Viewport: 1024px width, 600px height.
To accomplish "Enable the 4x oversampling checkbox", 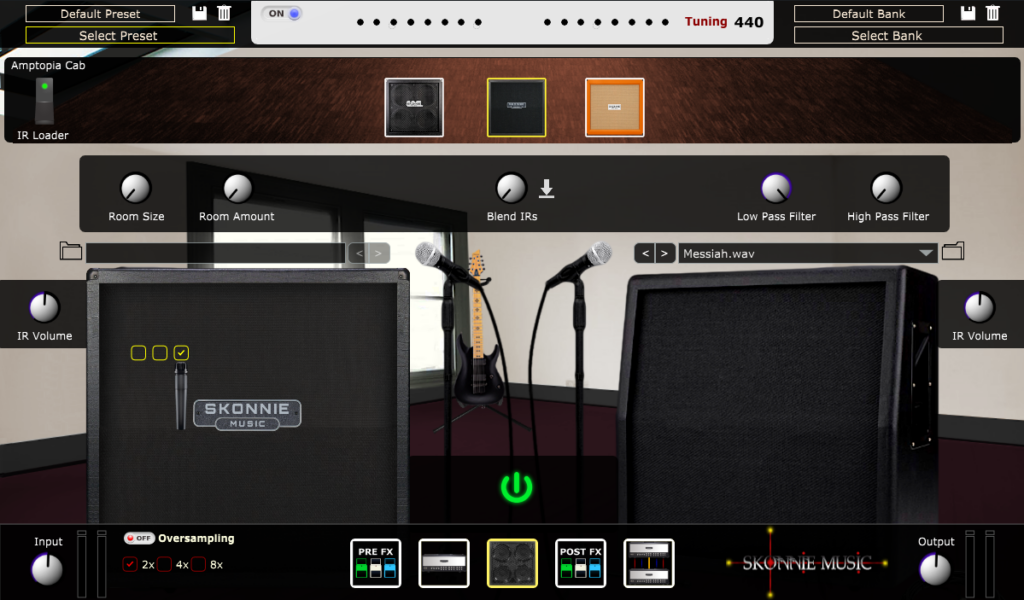I will tap(164, 564).
